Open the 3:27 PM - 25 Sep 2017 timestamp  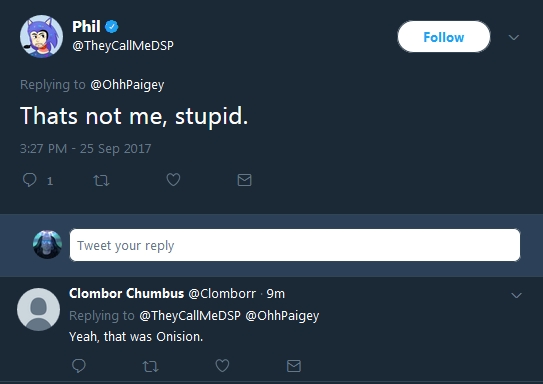point(86,149)
